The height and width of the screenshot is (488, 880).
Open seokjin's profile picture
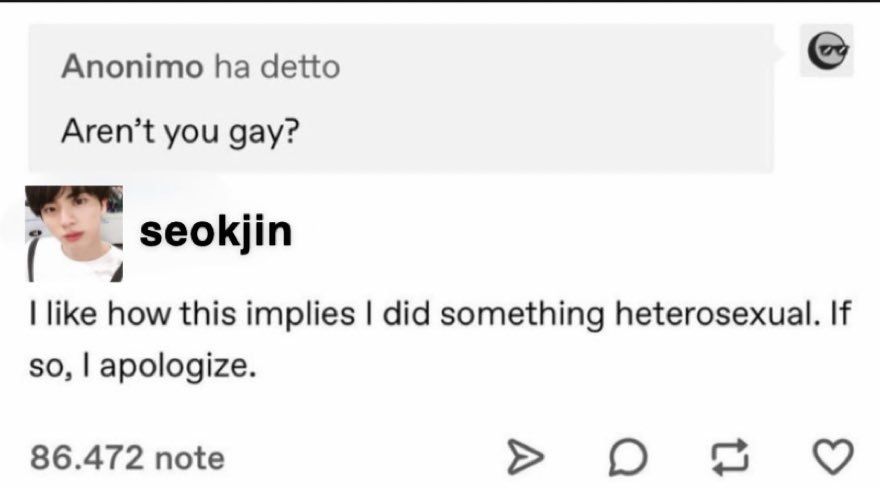click(x=74, y=234)
